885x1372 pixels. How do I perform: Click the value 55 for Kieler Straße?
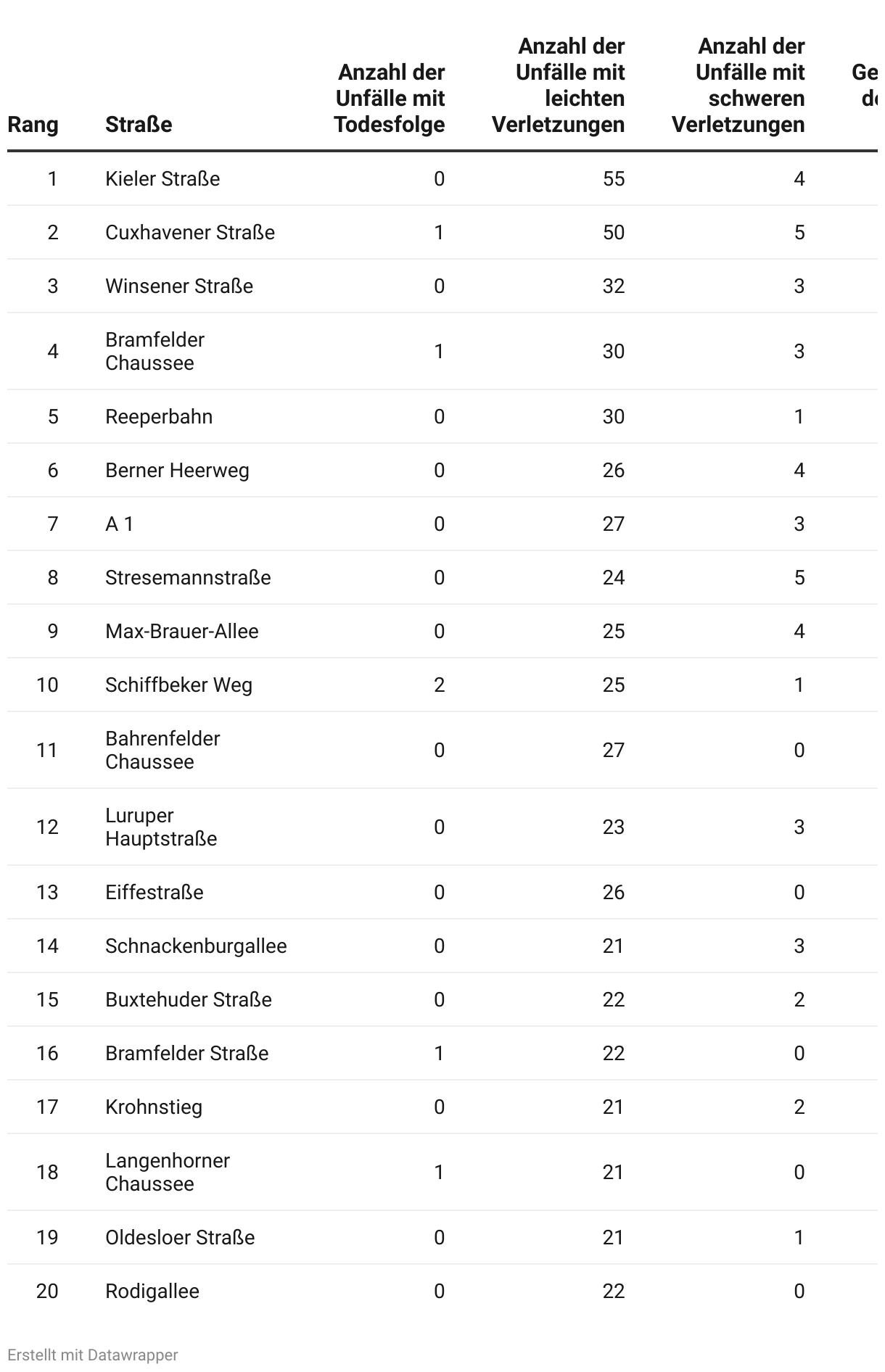[614, 179]
